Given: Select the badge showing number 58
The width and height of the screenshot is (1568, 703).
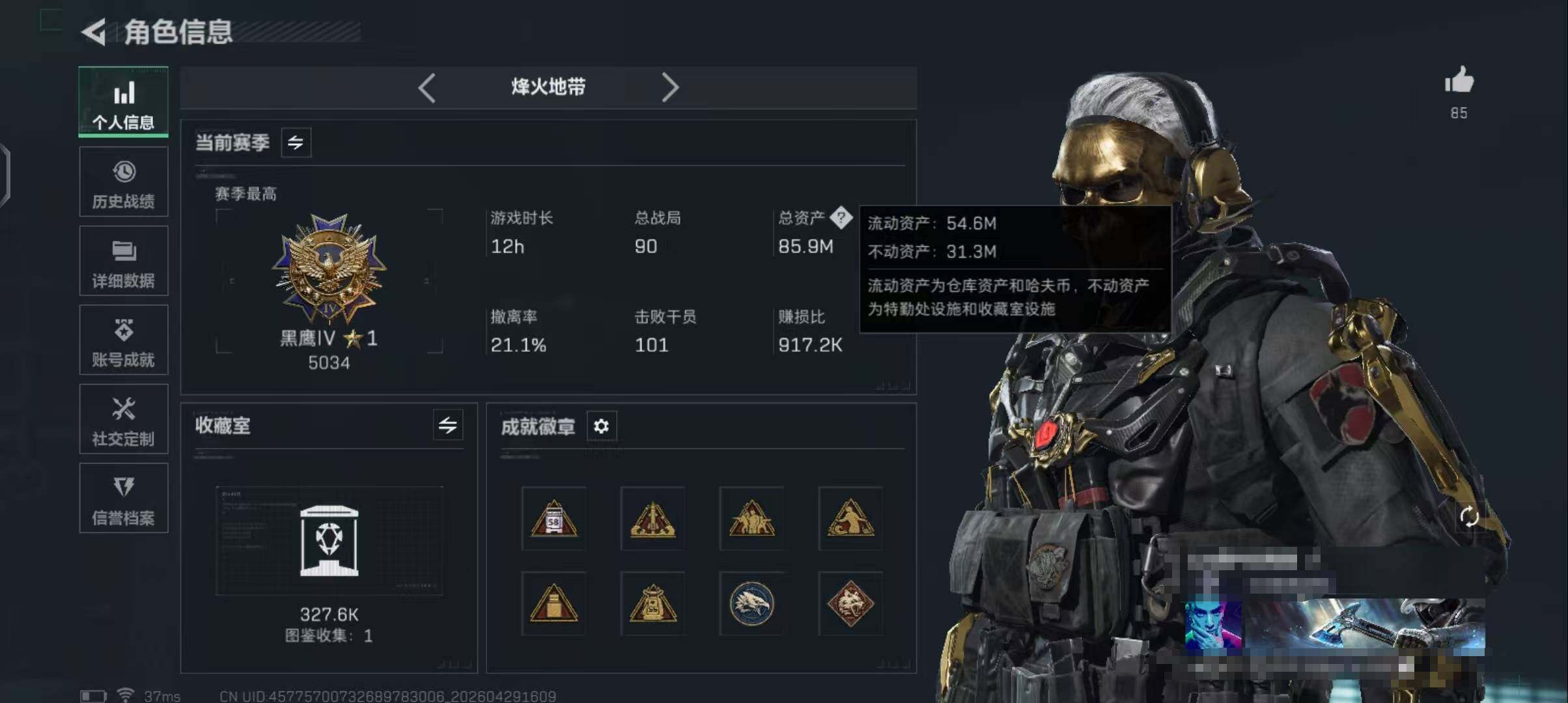Looking at the screenshot, I should click(553, 518).
